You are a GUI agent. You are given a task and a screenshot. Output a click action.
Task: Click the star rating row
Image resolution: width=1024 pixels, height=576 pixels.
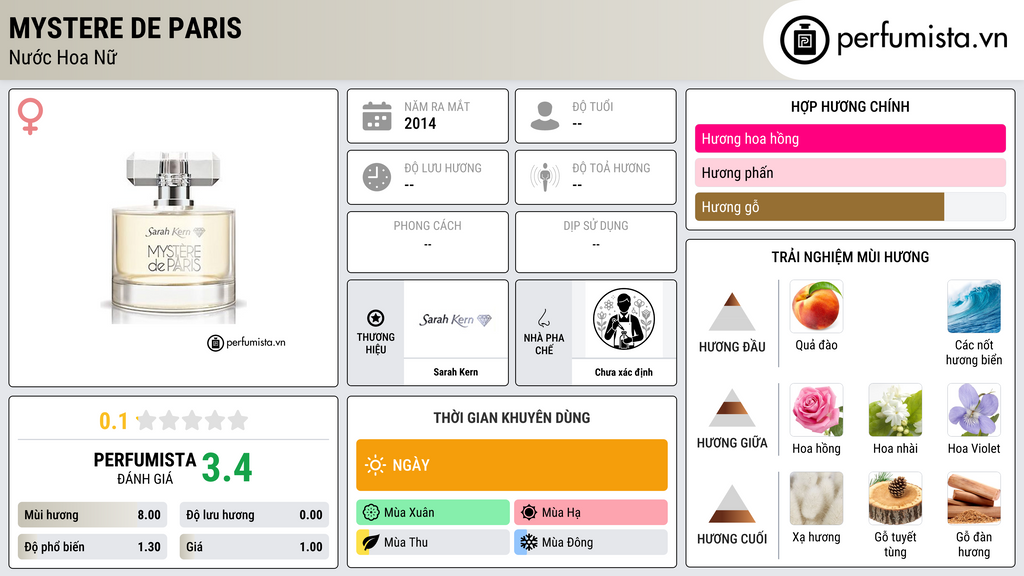tap(192, 420)
